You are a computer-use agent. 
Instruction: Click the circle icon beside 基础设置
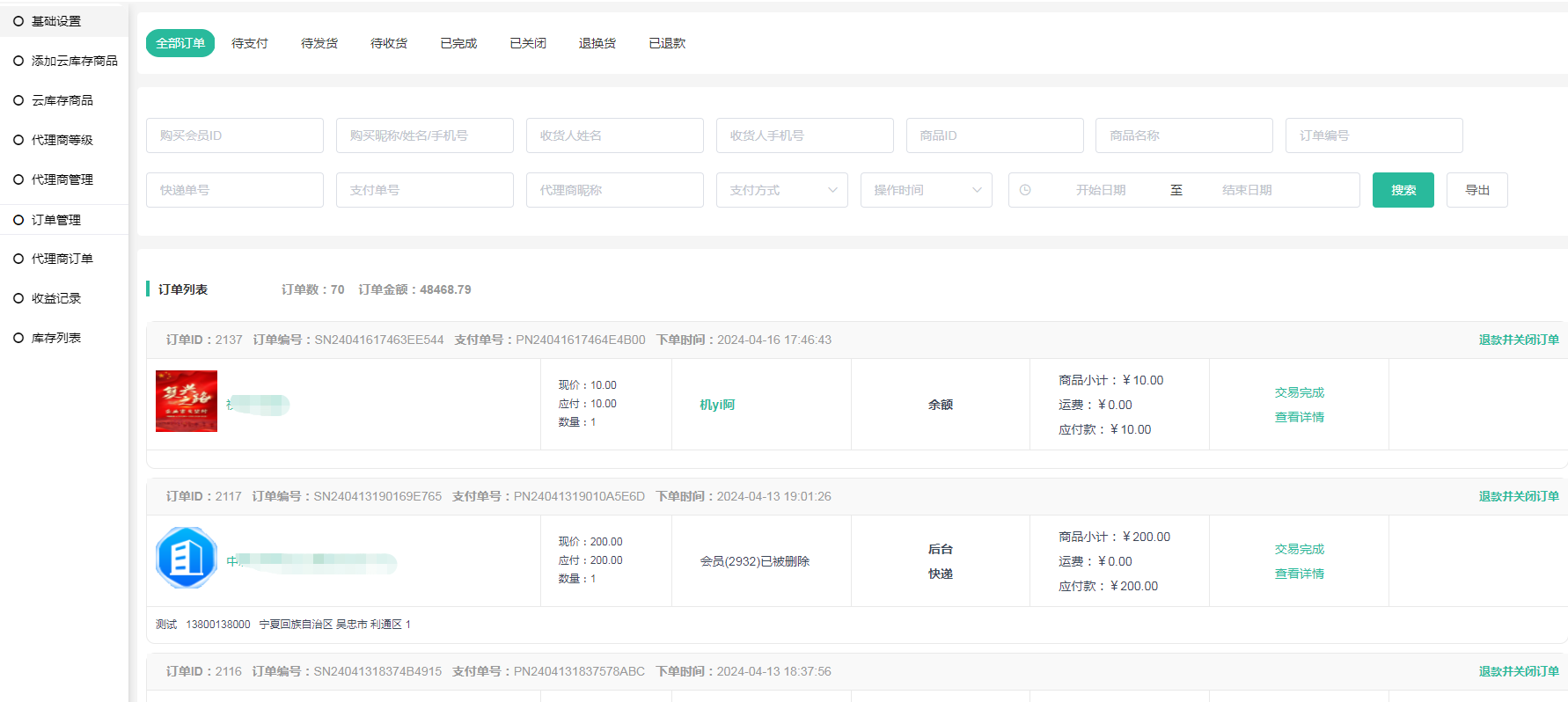(18, 21)
